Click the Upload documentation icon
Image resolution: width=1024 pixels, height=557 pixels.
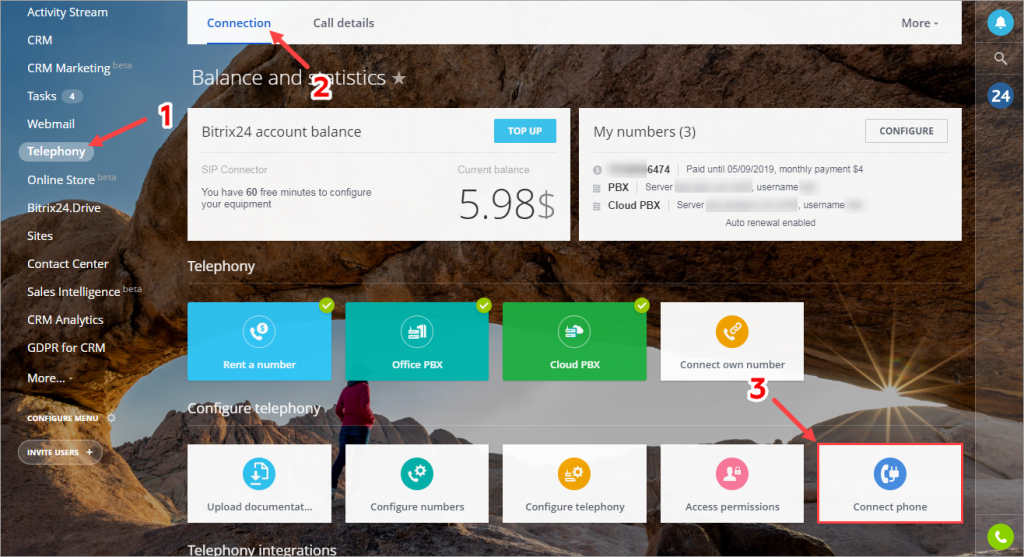click(x=259, y=473)
